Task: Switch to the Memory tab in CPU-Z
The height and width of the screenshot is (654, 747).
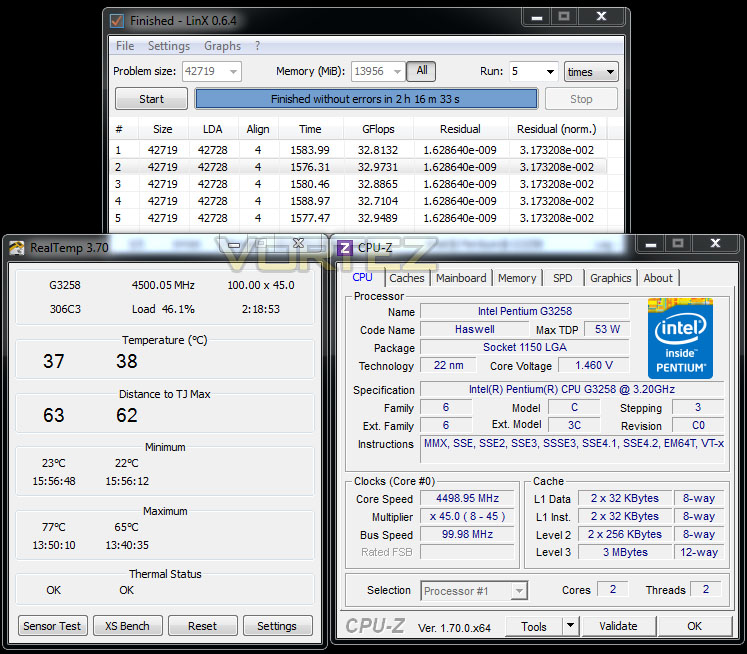Action: 517,278
